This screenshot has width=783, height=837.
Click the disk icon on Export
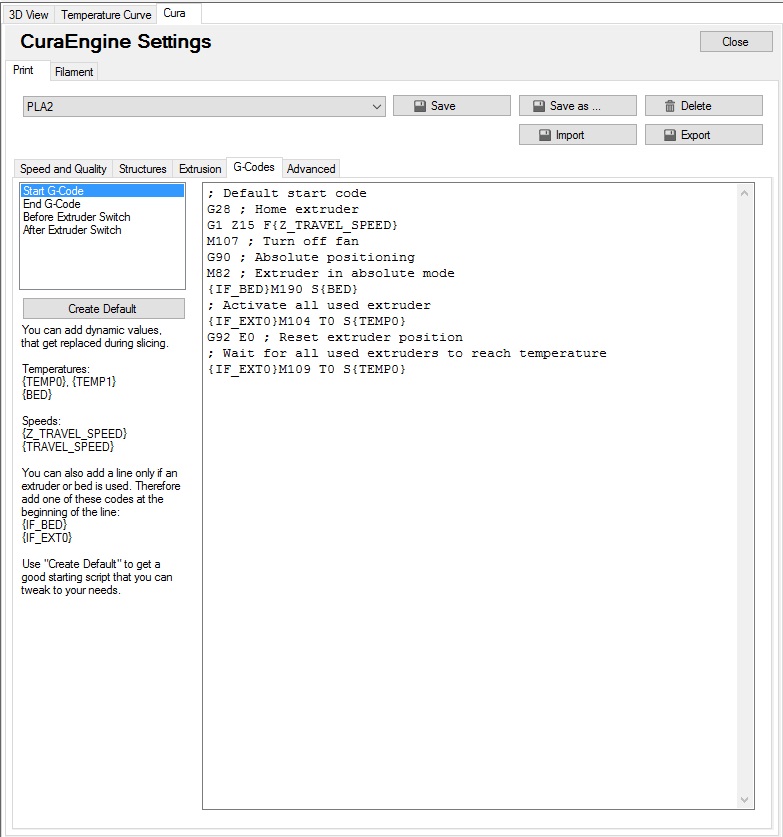click(670, 135)
